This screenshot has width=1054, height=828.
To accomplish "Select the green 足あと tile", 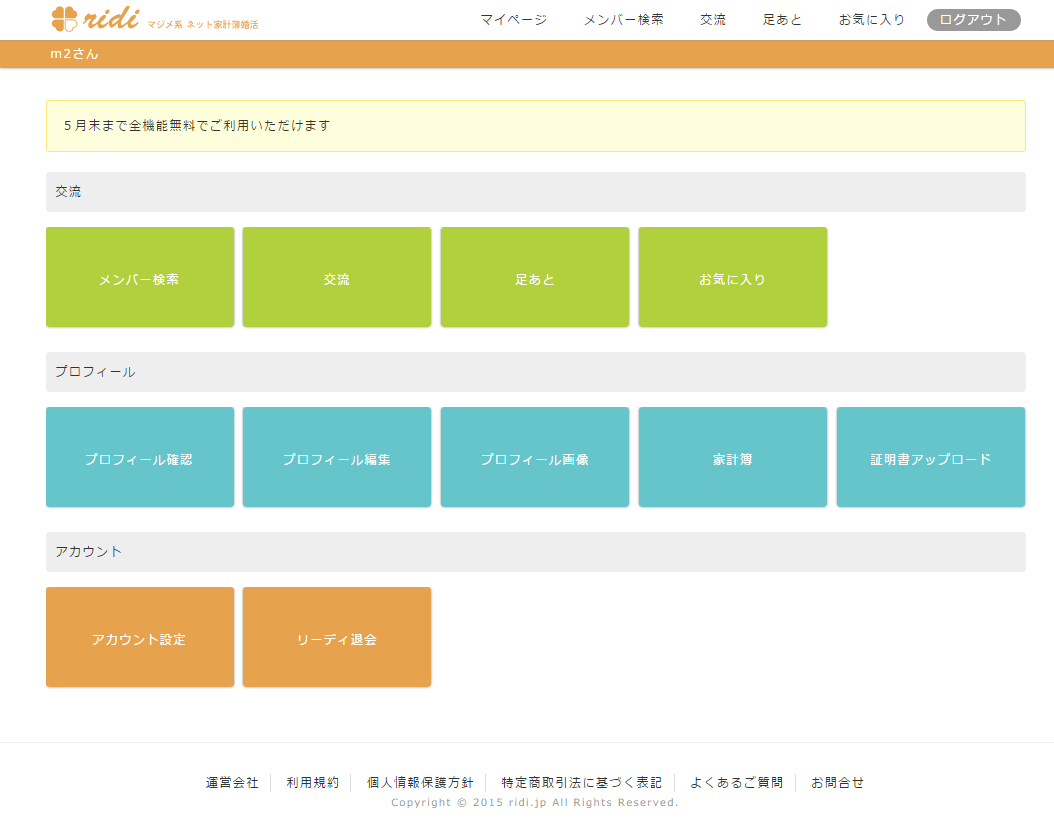I will tap(535, 277).
